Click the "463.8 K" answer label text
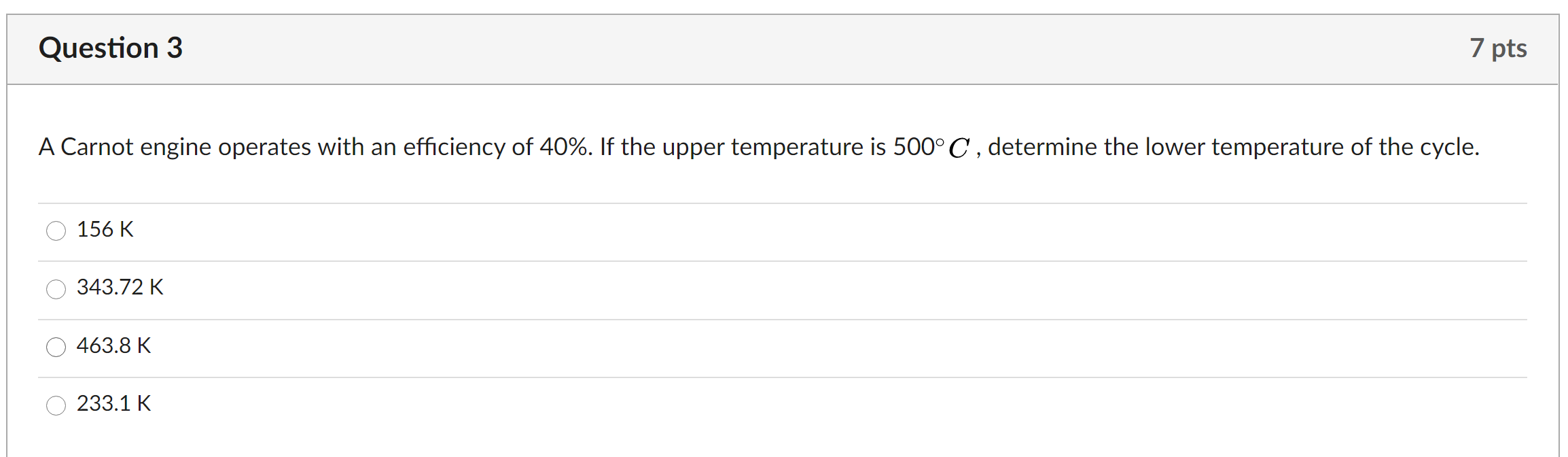 (x=114, y=345)
